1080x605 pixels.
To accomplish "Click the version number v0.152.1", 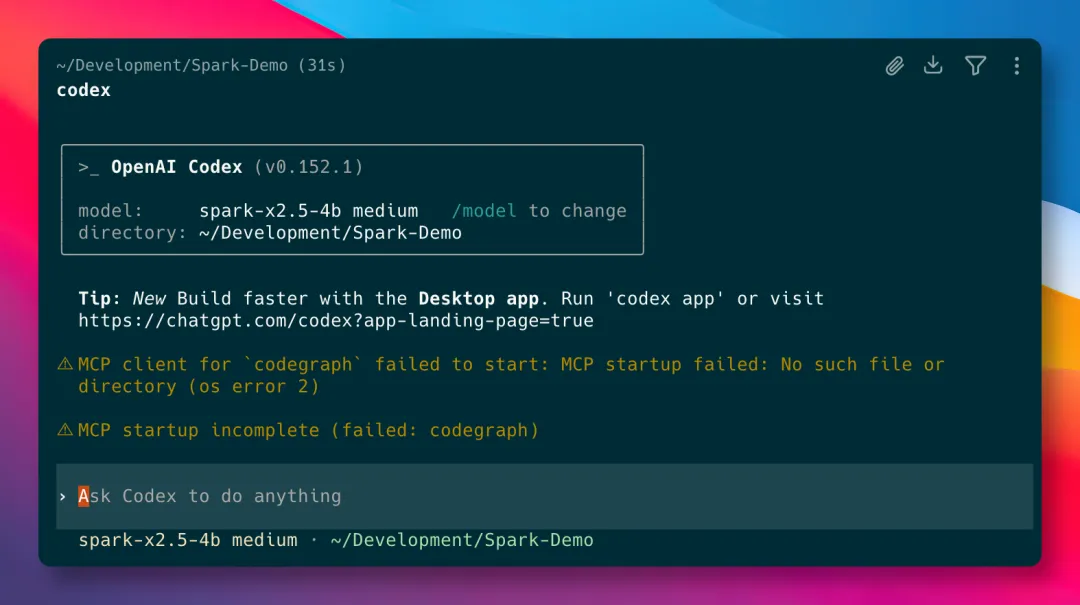I will tap(309, 167).
